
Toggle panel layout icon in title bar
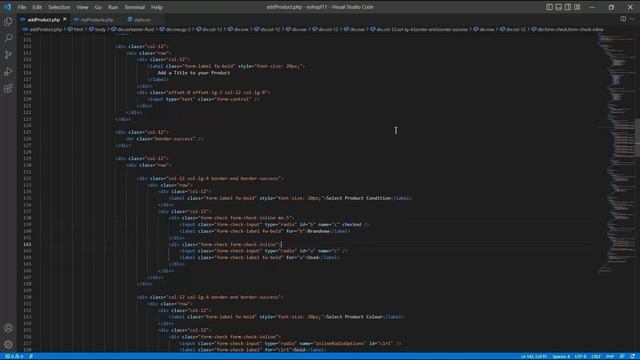point(559,7)
